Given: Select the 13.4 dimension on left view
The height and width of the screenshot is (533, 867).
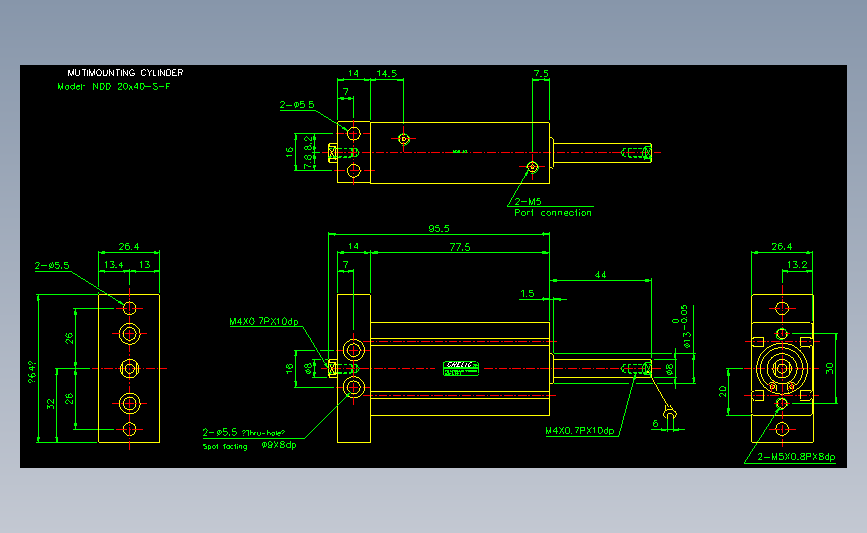Looking at the screenshot, I should pyautogui.click(x=113, y=264).
